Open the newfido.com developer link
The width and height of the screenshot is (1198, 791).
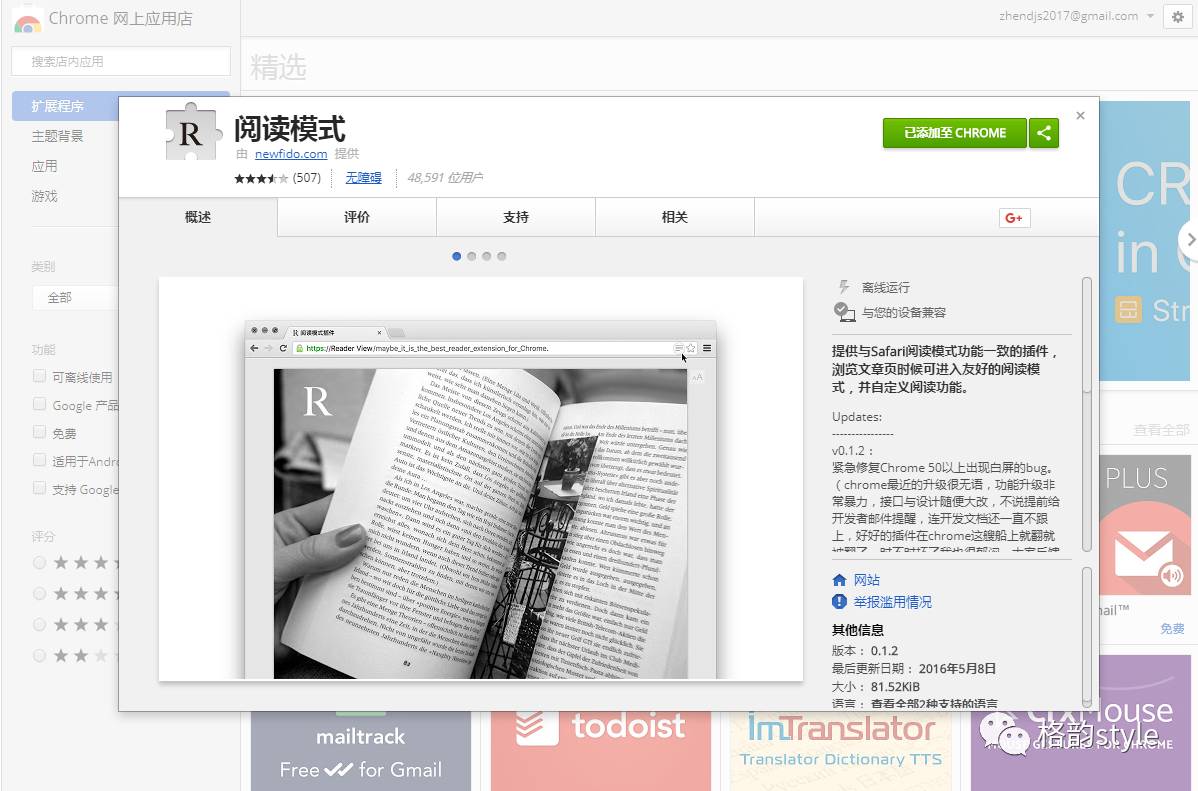(290, 154)
